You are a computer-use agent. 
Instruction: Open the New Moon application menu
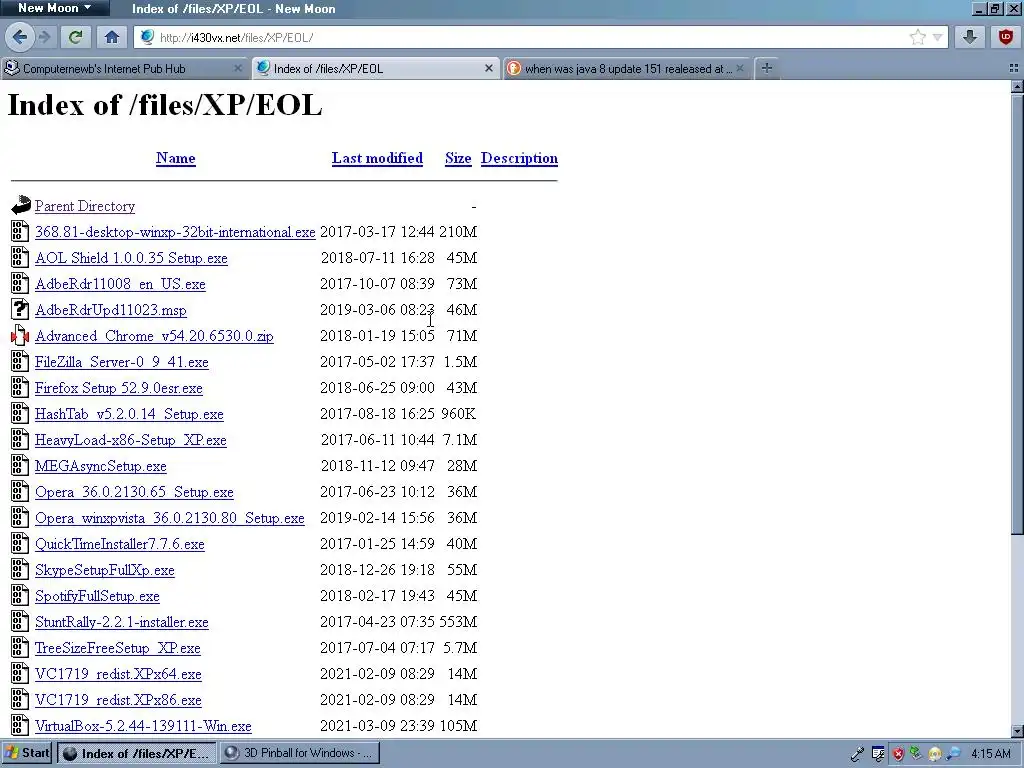pos(54,8)
